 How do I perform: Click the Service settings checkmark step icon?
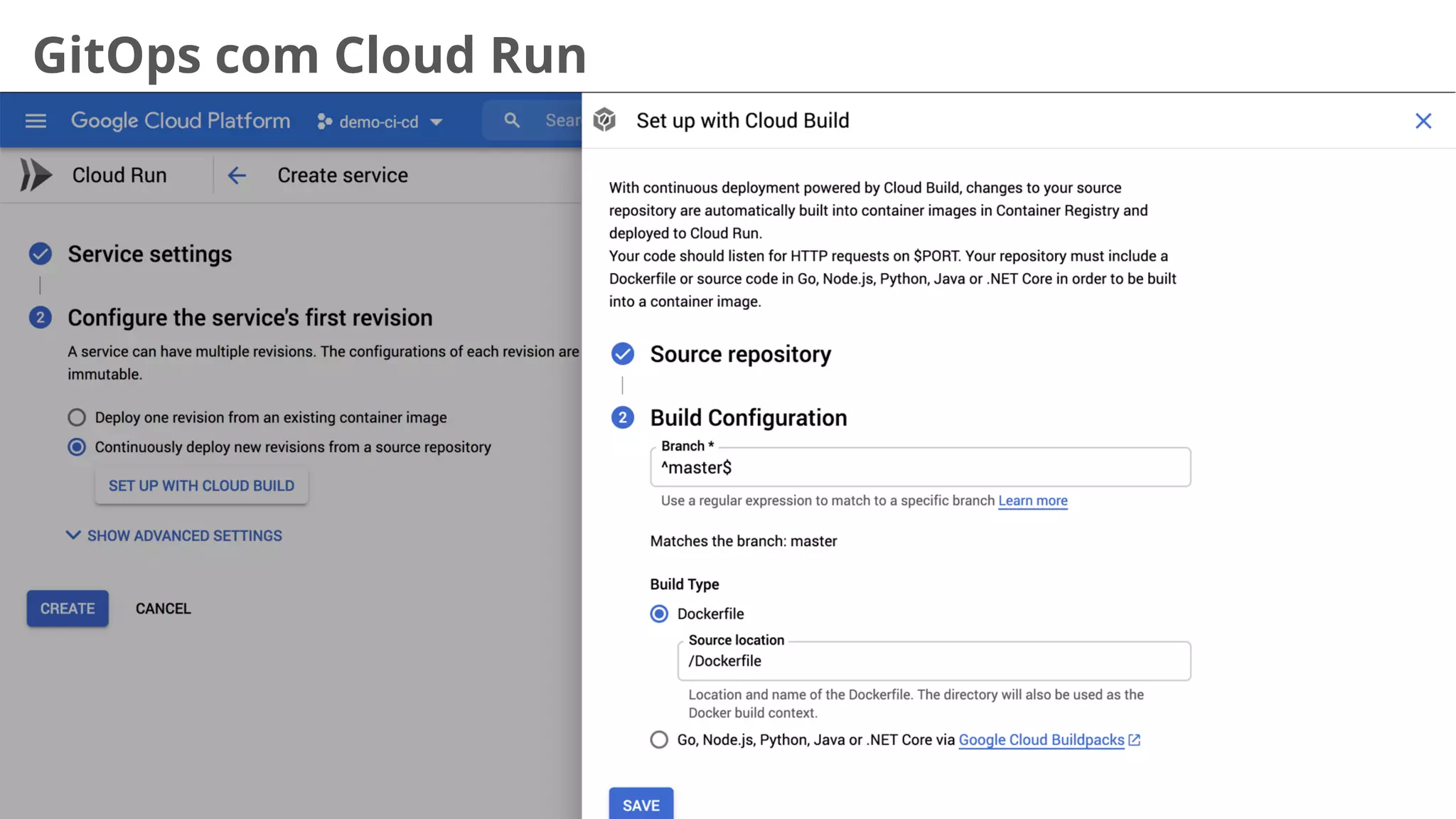[41, 254]
